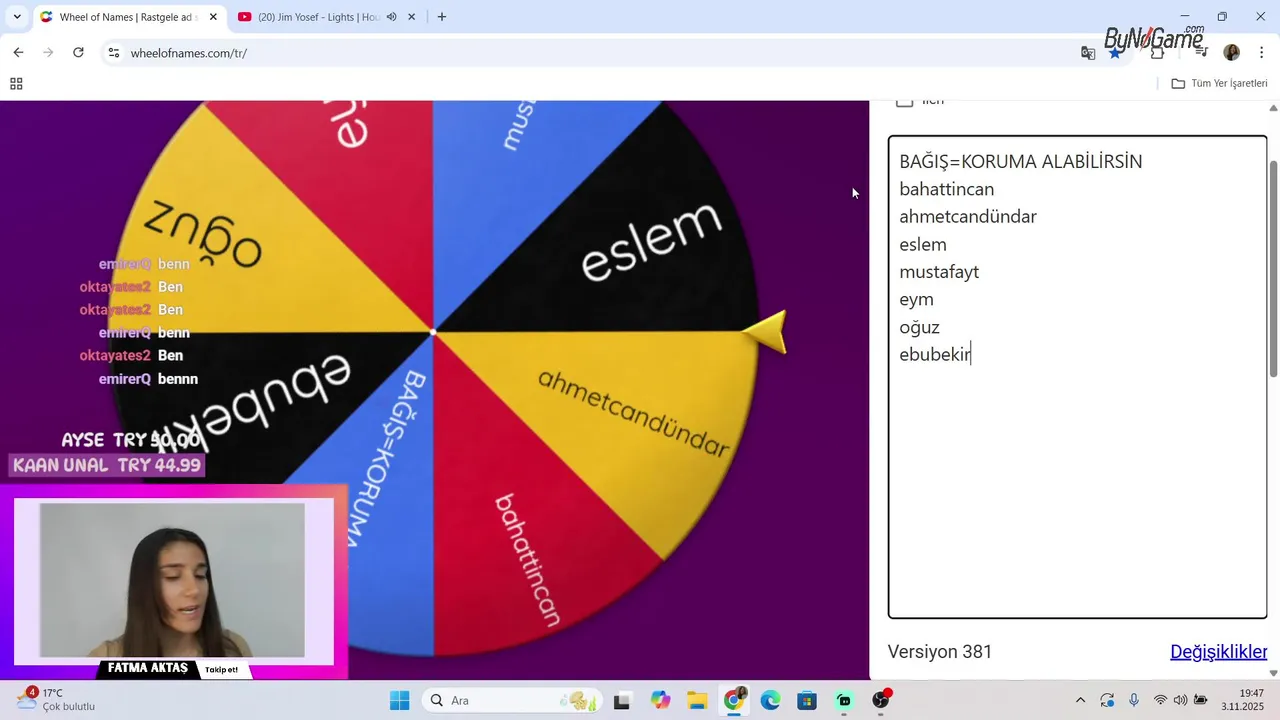Click the Versiyon 381 label
The image size is (1280, 720).
(939, 652)
